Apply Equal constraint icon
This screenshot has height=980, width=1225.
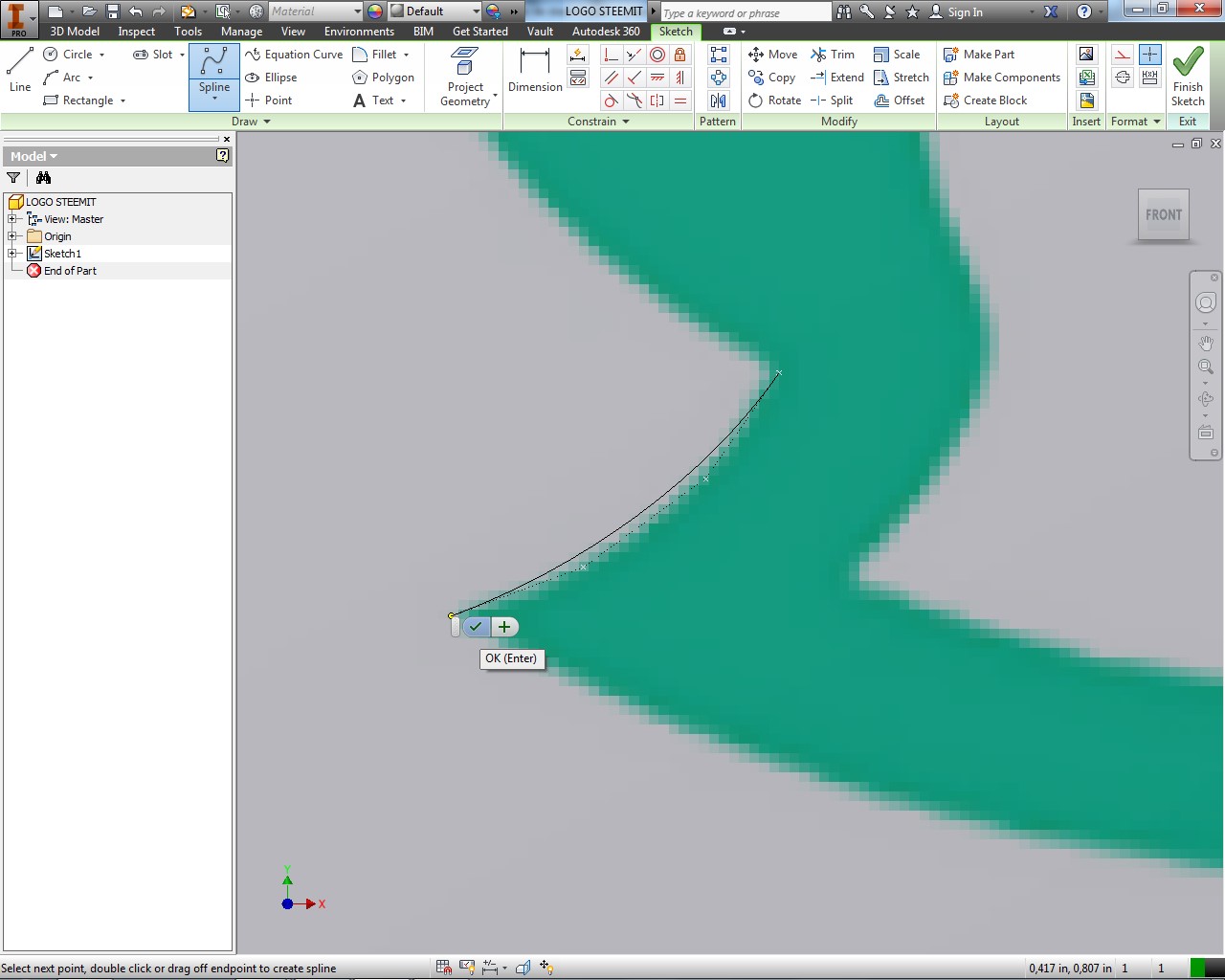(680, 100)
